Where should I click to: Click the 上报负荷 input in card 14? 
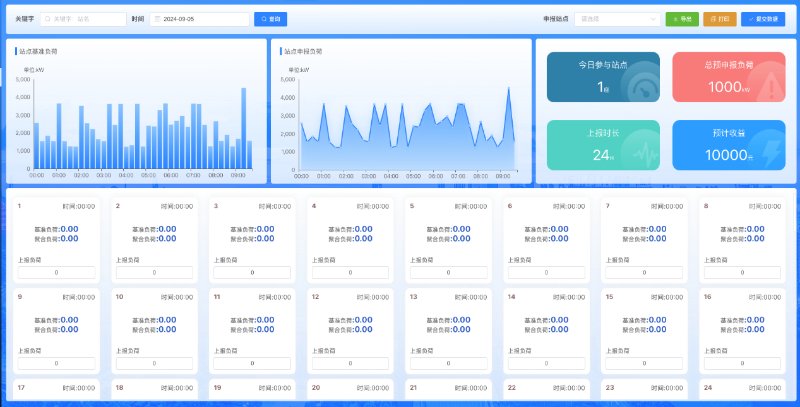pos(546,363)
